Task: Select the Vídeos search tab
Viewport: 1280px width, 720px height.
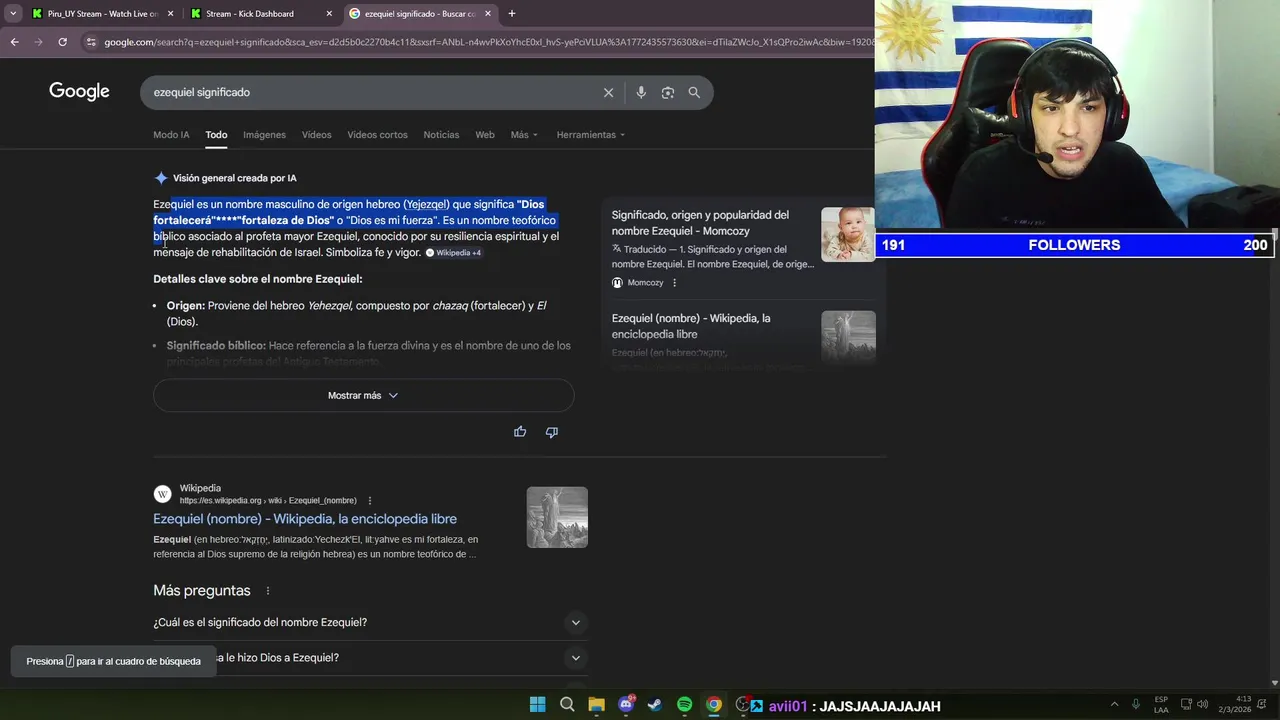Action: point(316,135)
